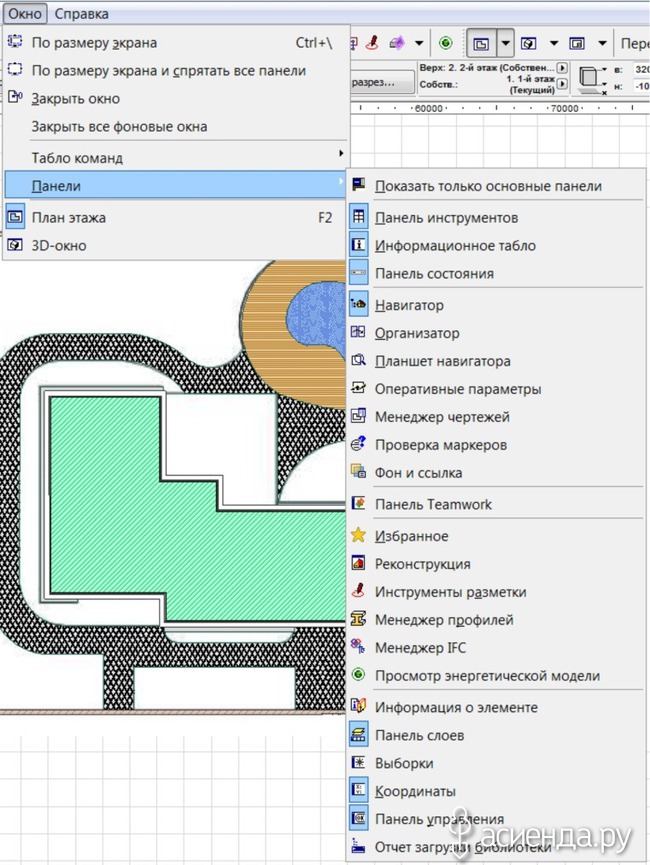
Task: Click the ruler at 60000 mark
Action: click(x=428, y=108)
